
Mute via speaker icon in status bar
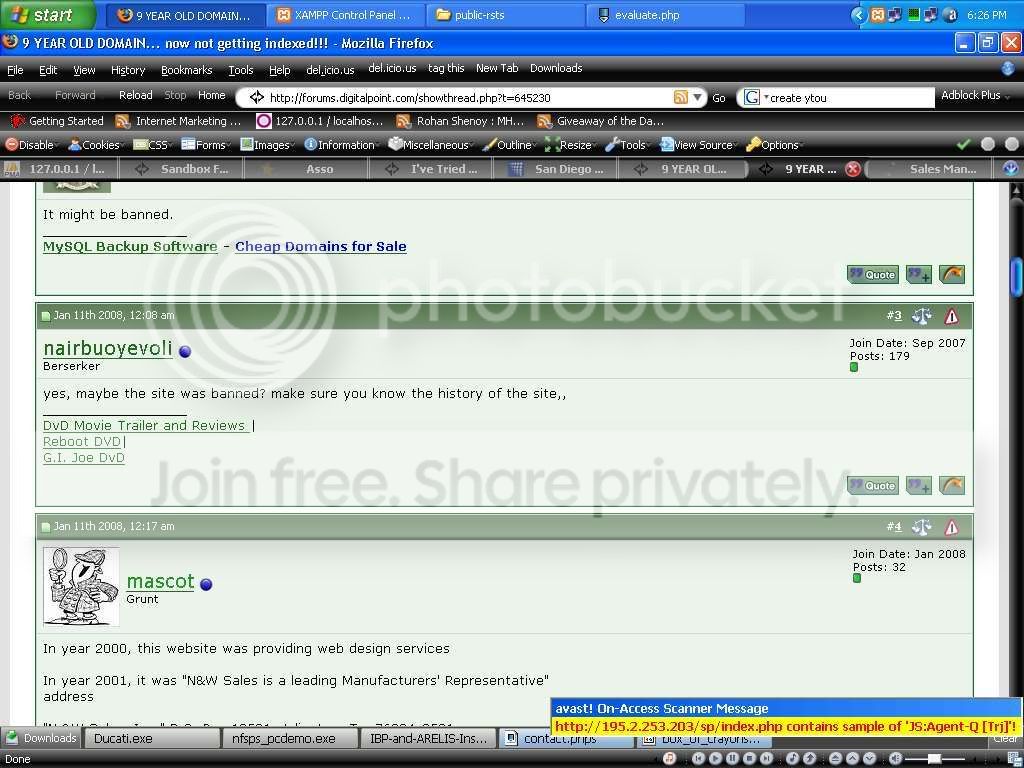click(895, 758)
